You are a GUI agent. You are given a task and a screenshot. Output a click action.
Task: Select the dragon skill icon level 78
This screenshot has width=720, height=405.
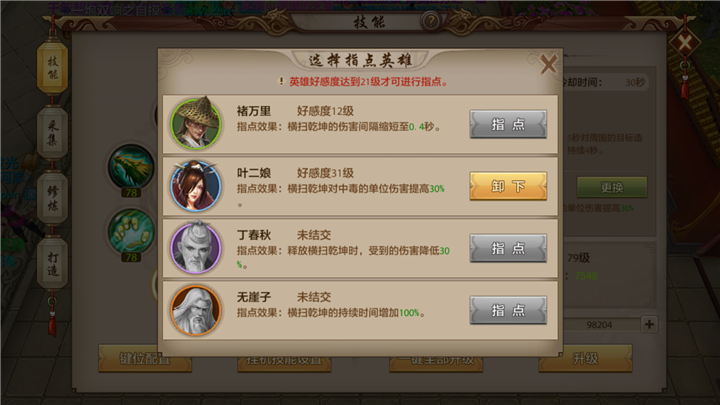131,168
